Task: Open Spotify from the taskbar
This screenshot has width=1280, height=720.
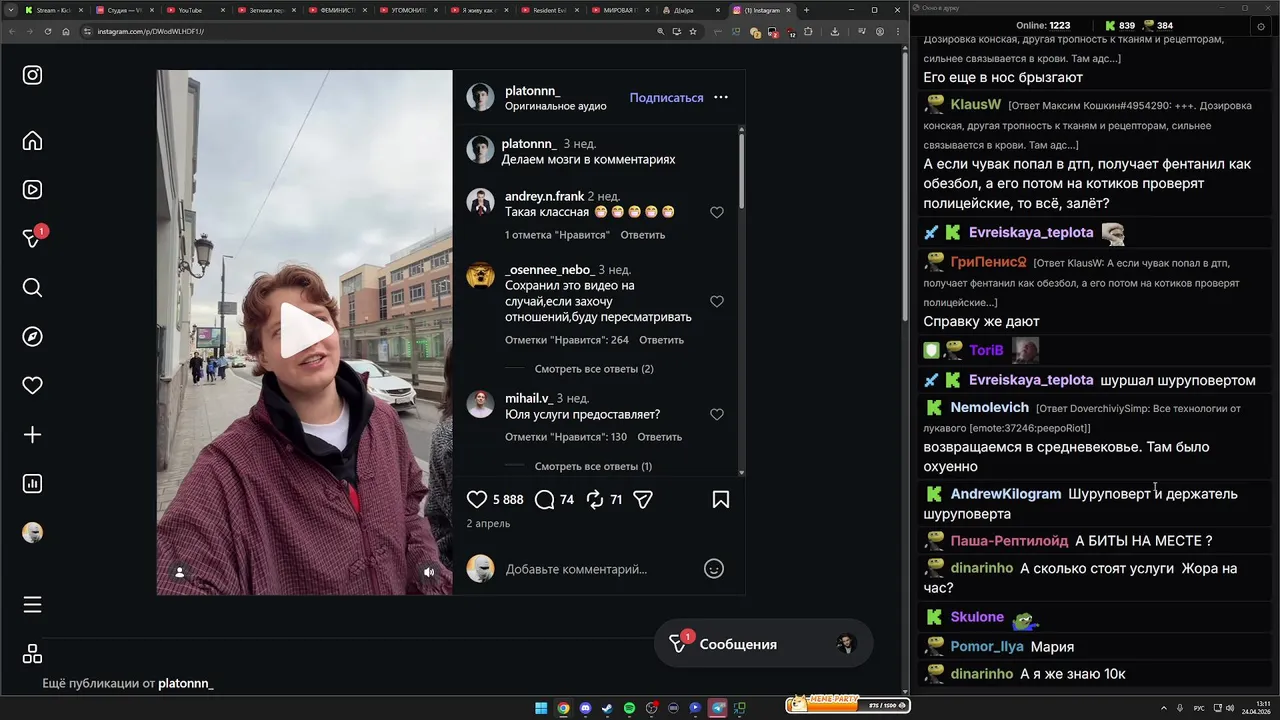Action: click(x=629, y=708)
